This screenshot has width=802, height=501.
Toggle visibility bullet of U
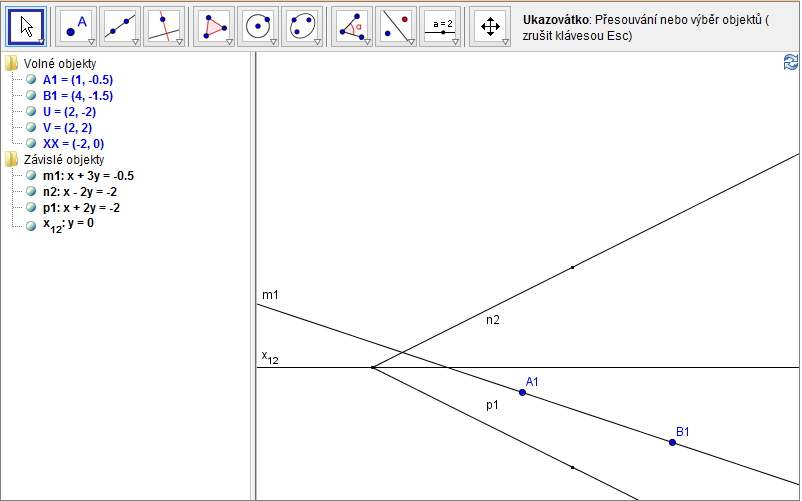[31, 111]
